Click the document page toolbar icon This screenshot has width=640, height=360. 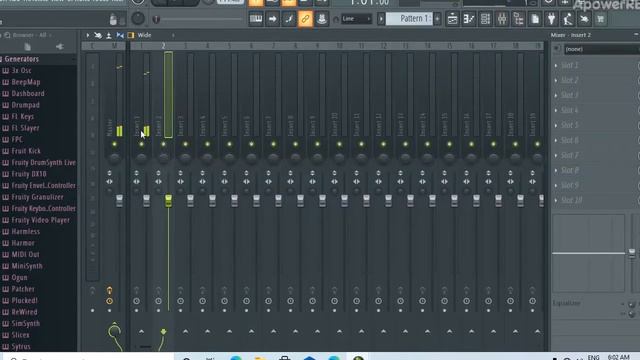click(535, 19)
